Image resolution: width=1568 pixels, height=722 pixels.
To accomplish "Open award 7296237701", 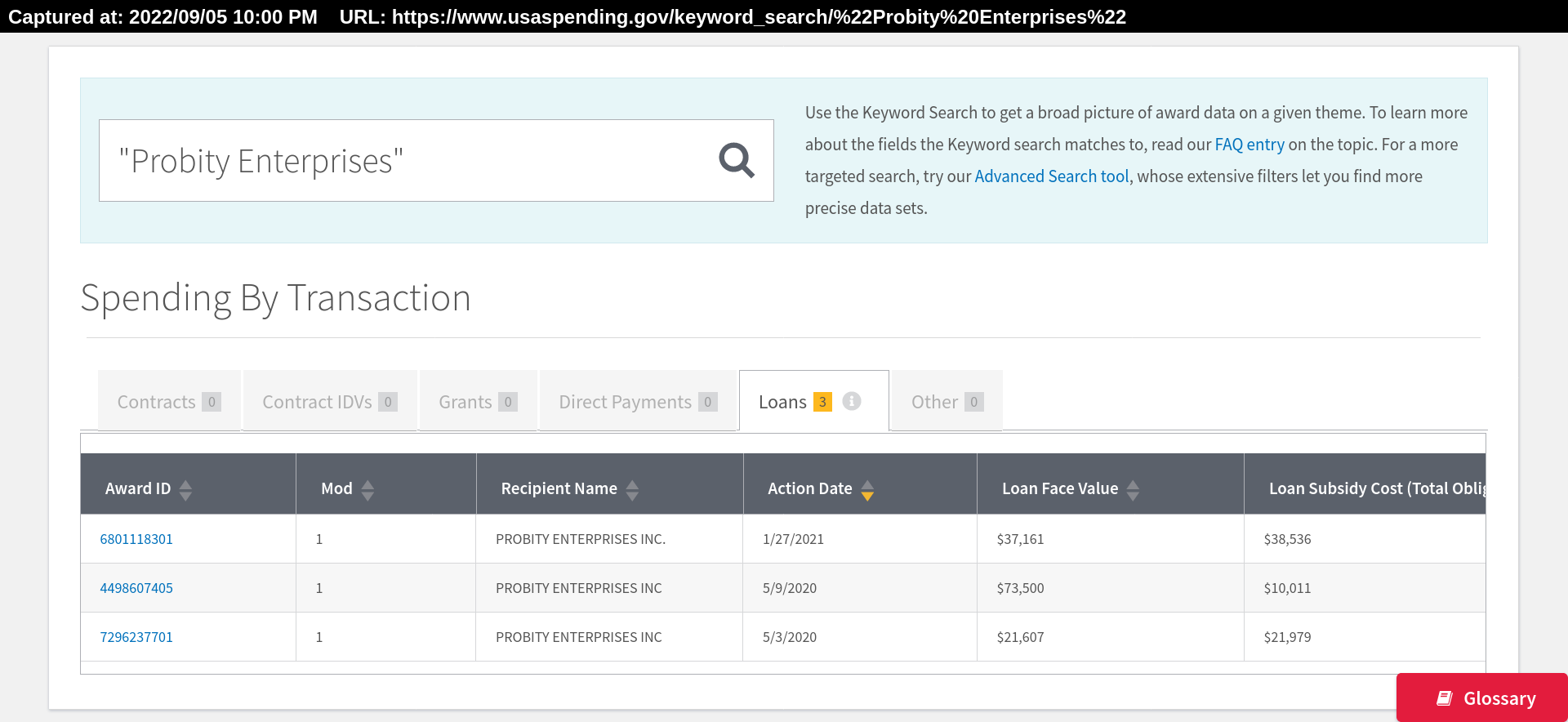I will pos(136,637).
